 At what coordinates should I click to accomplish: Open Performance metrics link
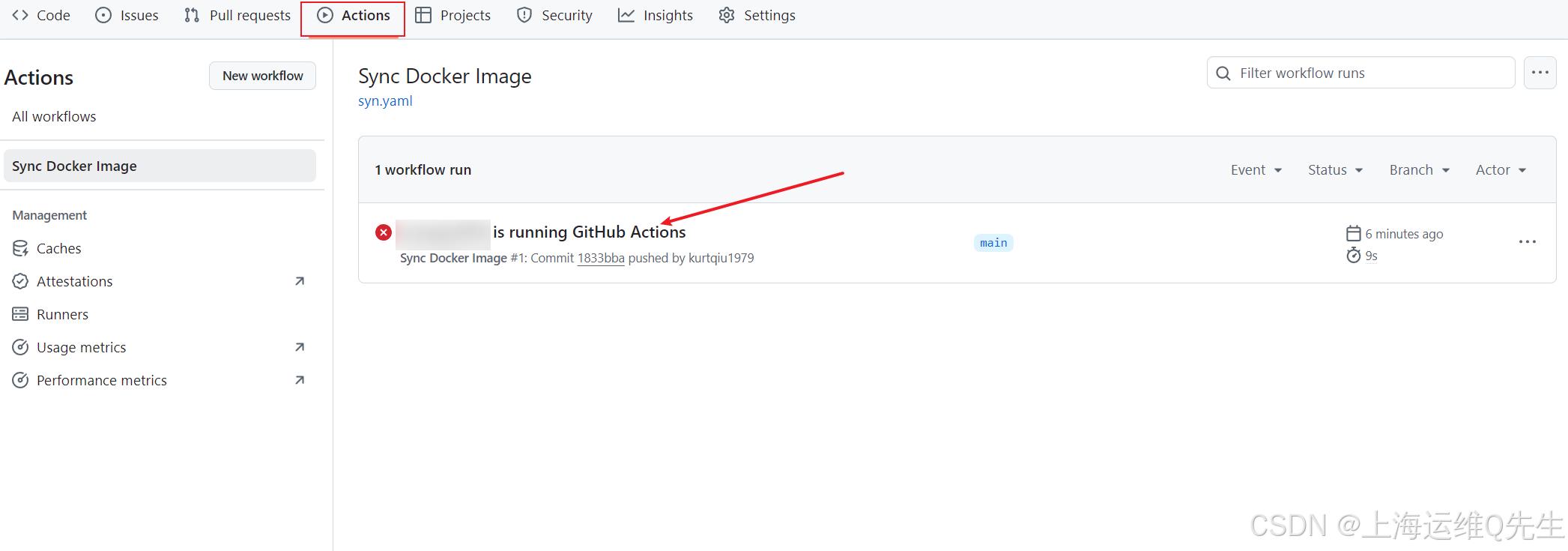point(102,380)
